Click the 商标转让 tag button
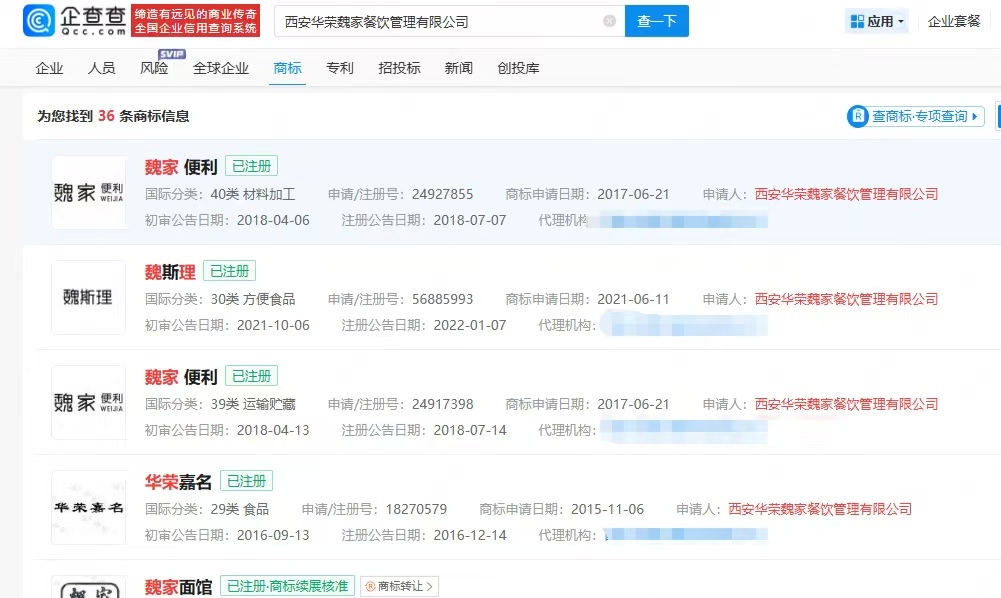 [x=400, y=586]
